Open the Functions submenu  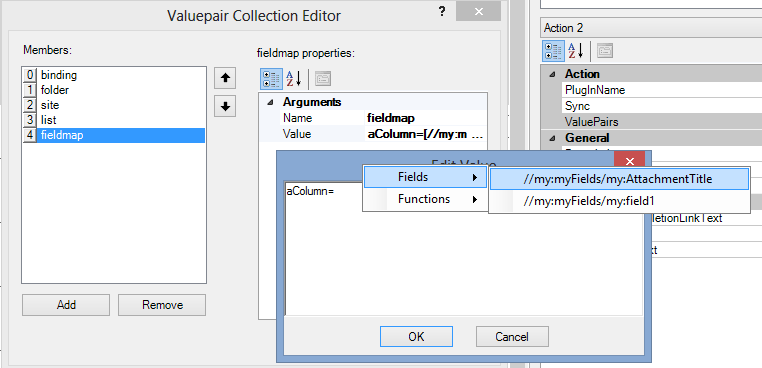(425, 199)
